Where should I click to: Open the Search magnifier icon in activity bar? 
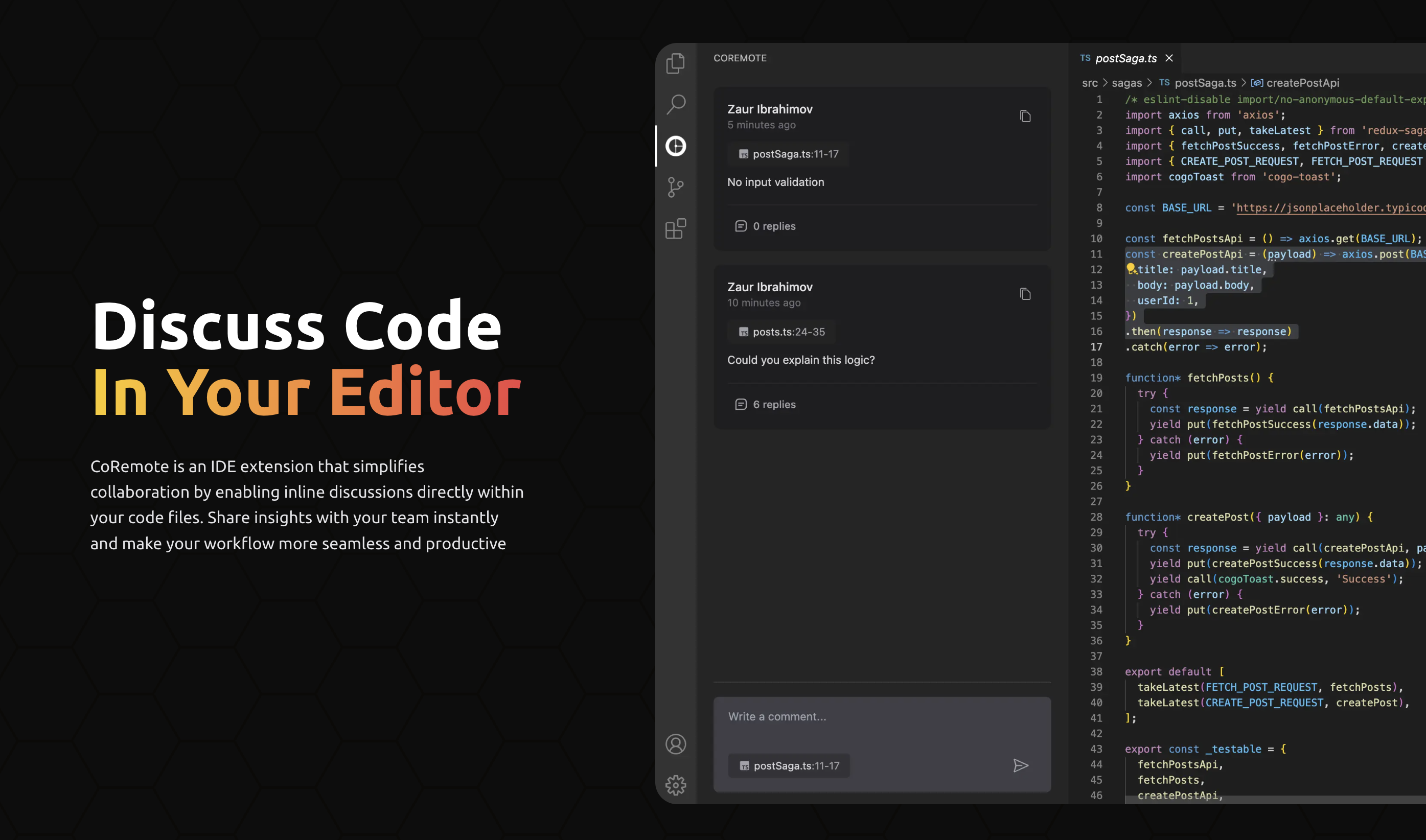coord(675,104)
